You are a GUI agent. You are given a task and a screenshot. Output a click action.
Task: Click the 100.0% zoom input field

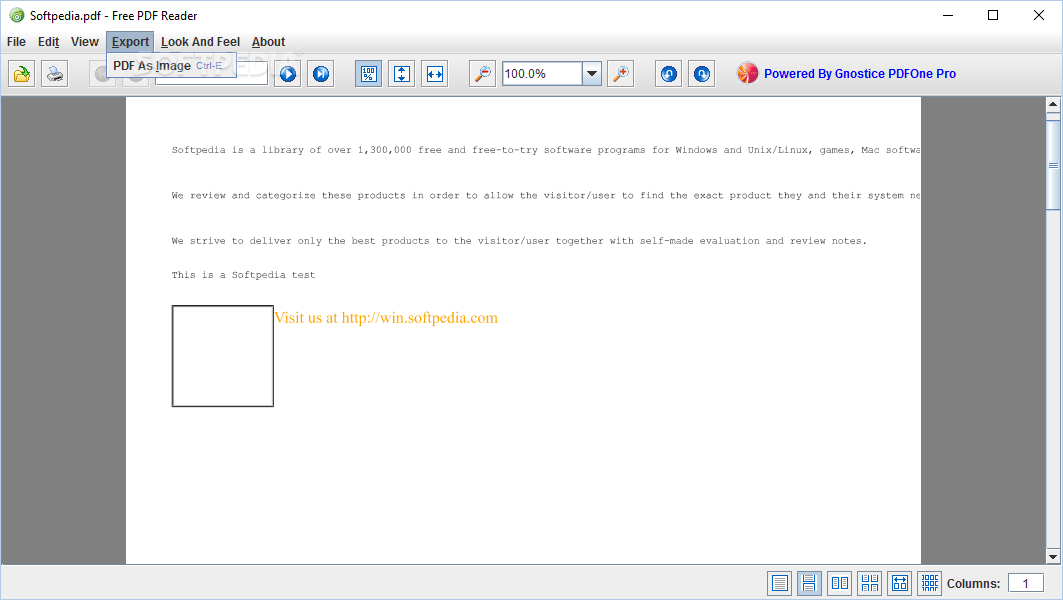(542, 74)
